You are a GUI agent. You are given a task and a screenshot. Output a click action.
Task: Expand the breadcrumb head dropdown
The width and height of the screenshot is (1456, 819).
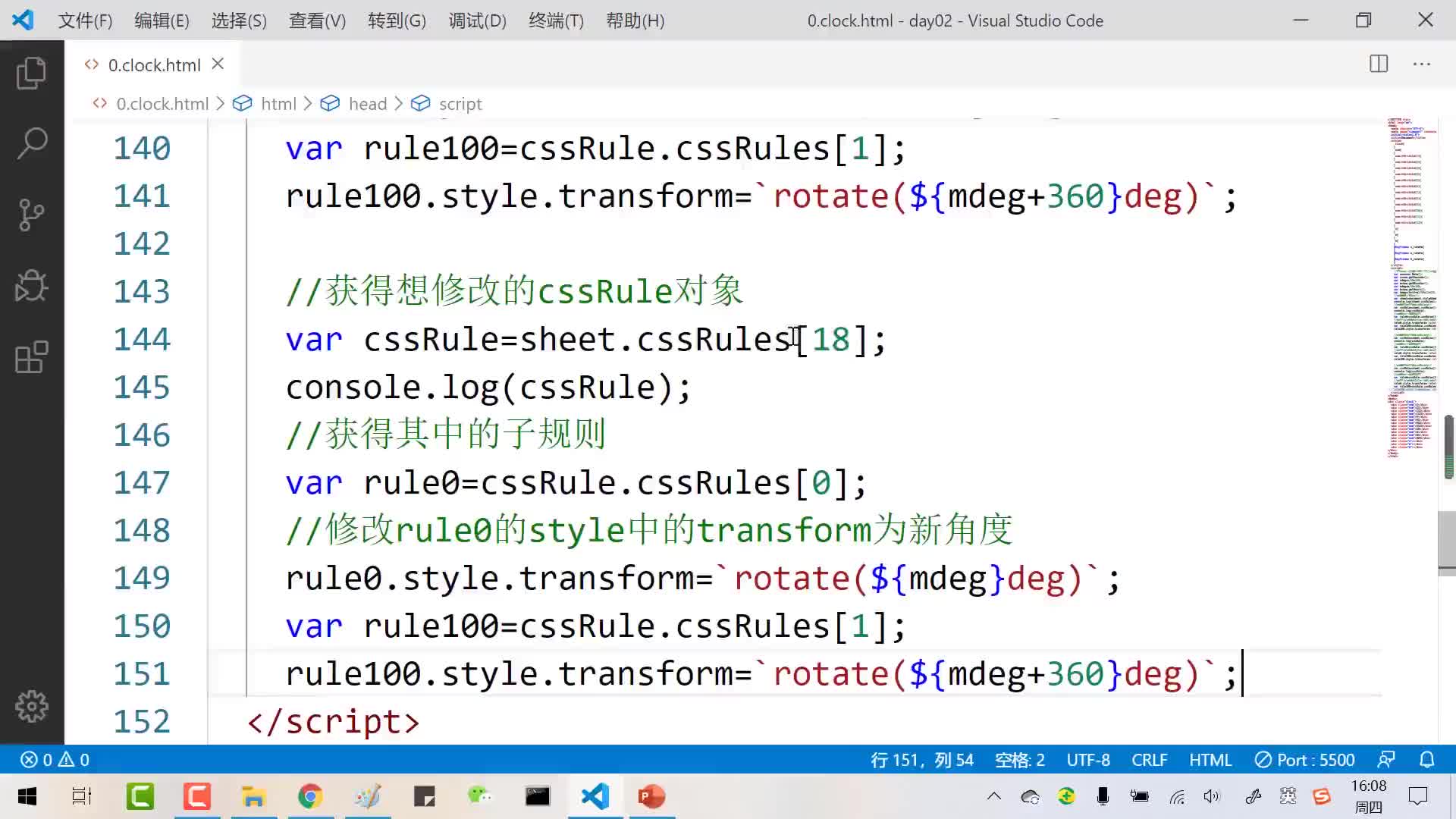(x=367, y=103)
